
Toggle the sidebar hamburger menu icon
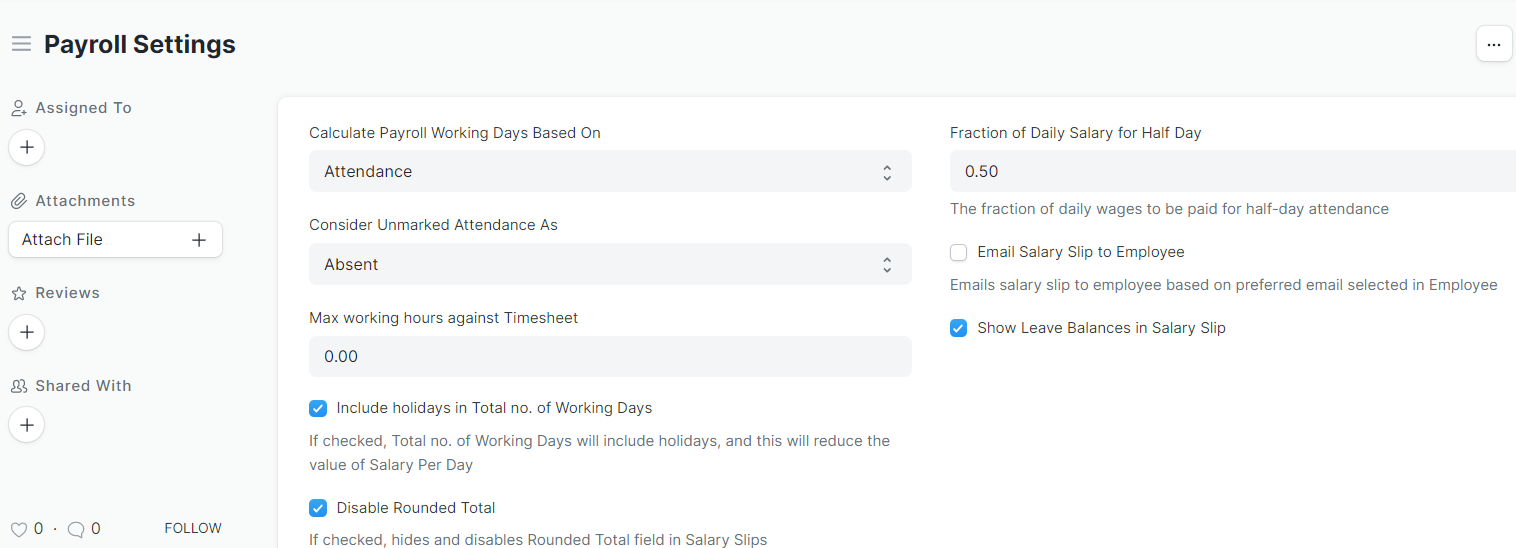[21, 44]
